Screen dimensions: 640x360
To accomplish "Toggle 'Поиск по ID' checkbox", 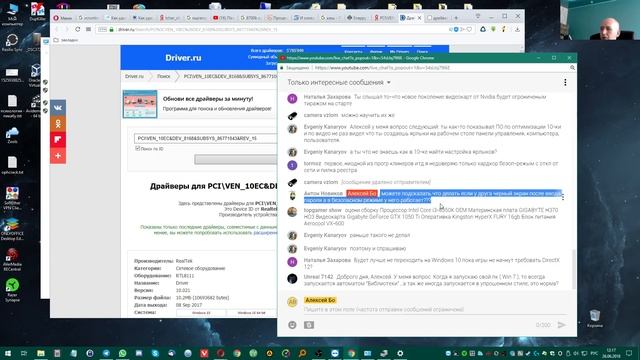I will coord(138,149).
